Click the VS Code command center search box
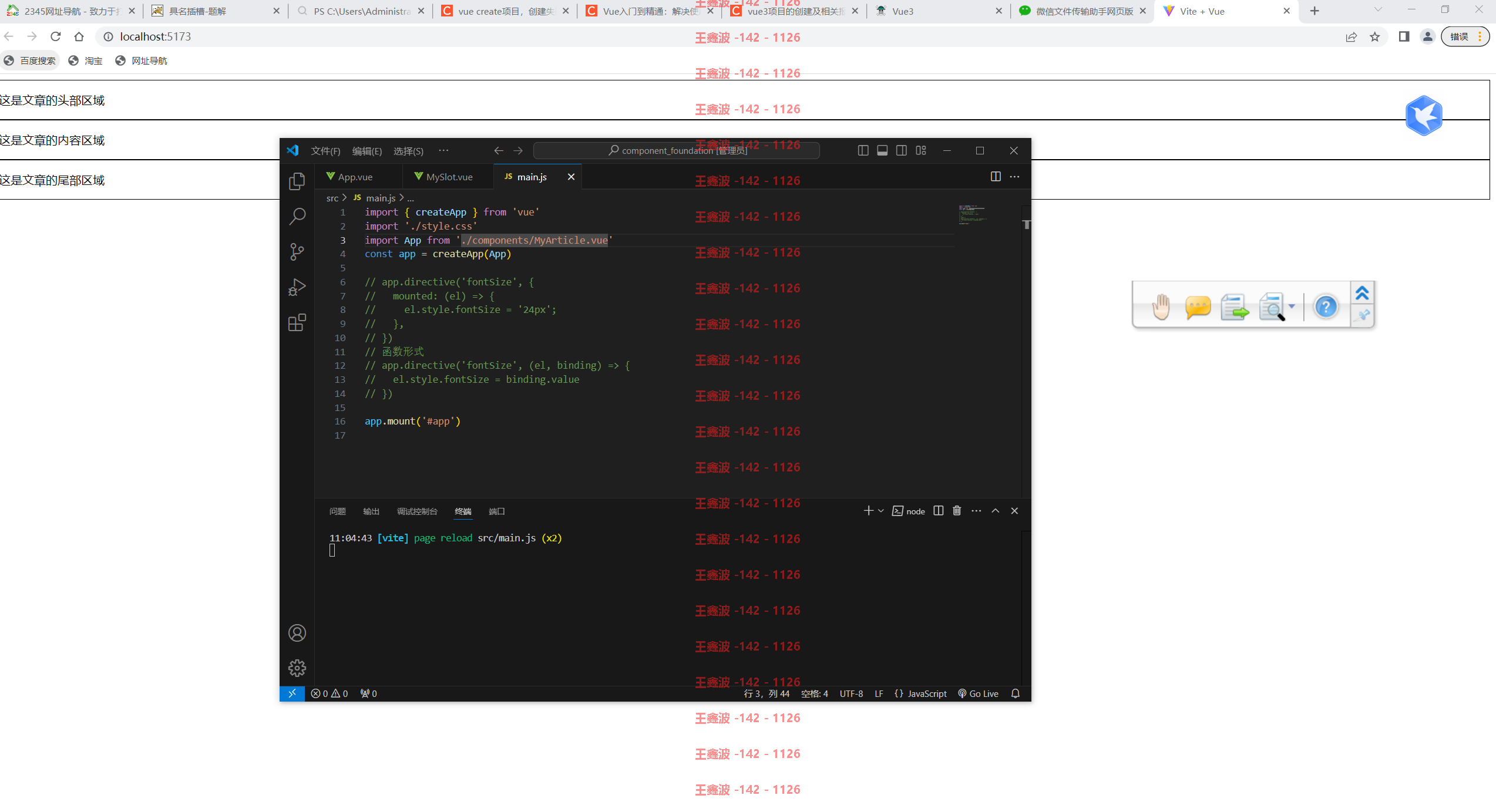The image size is (1496, 812). [x=676, y=151]
